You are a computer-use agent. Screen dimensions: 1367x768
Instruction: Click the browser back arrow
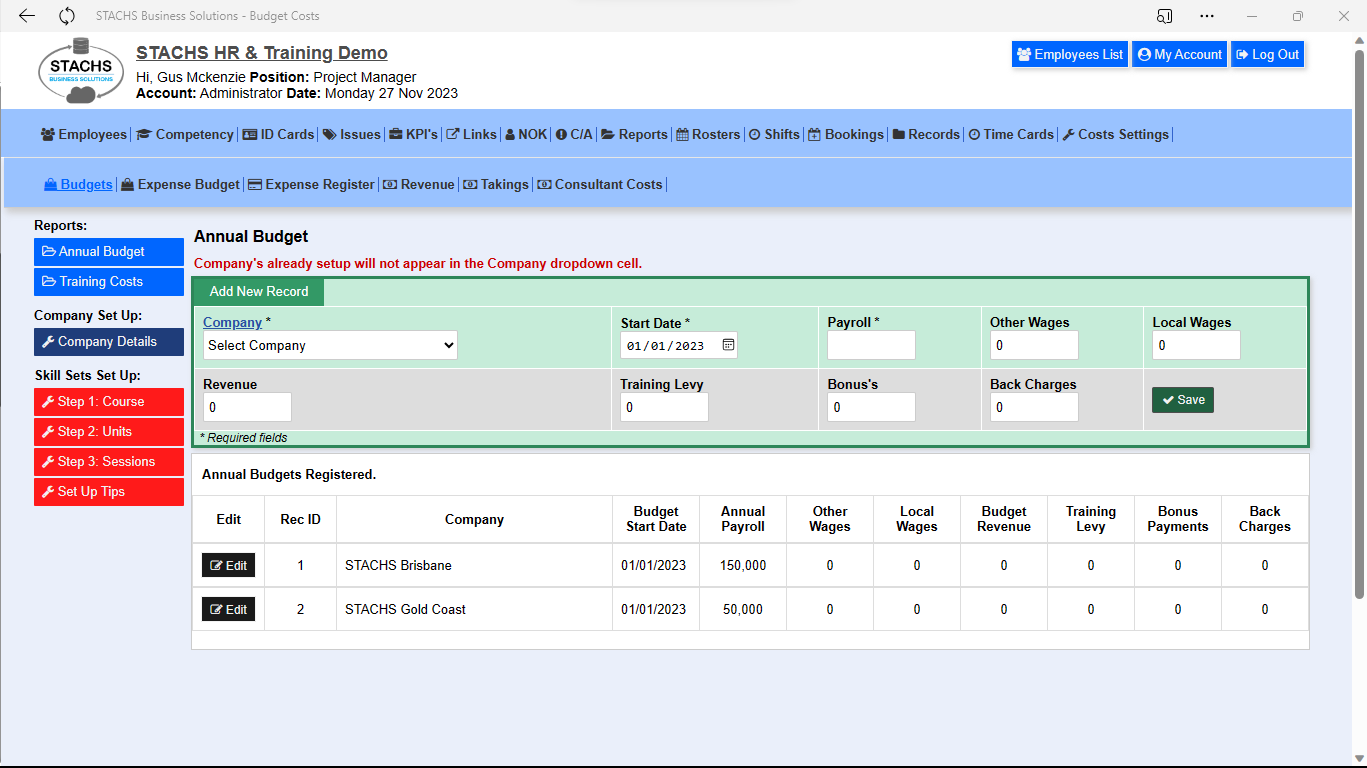click(x=27, y=16)
